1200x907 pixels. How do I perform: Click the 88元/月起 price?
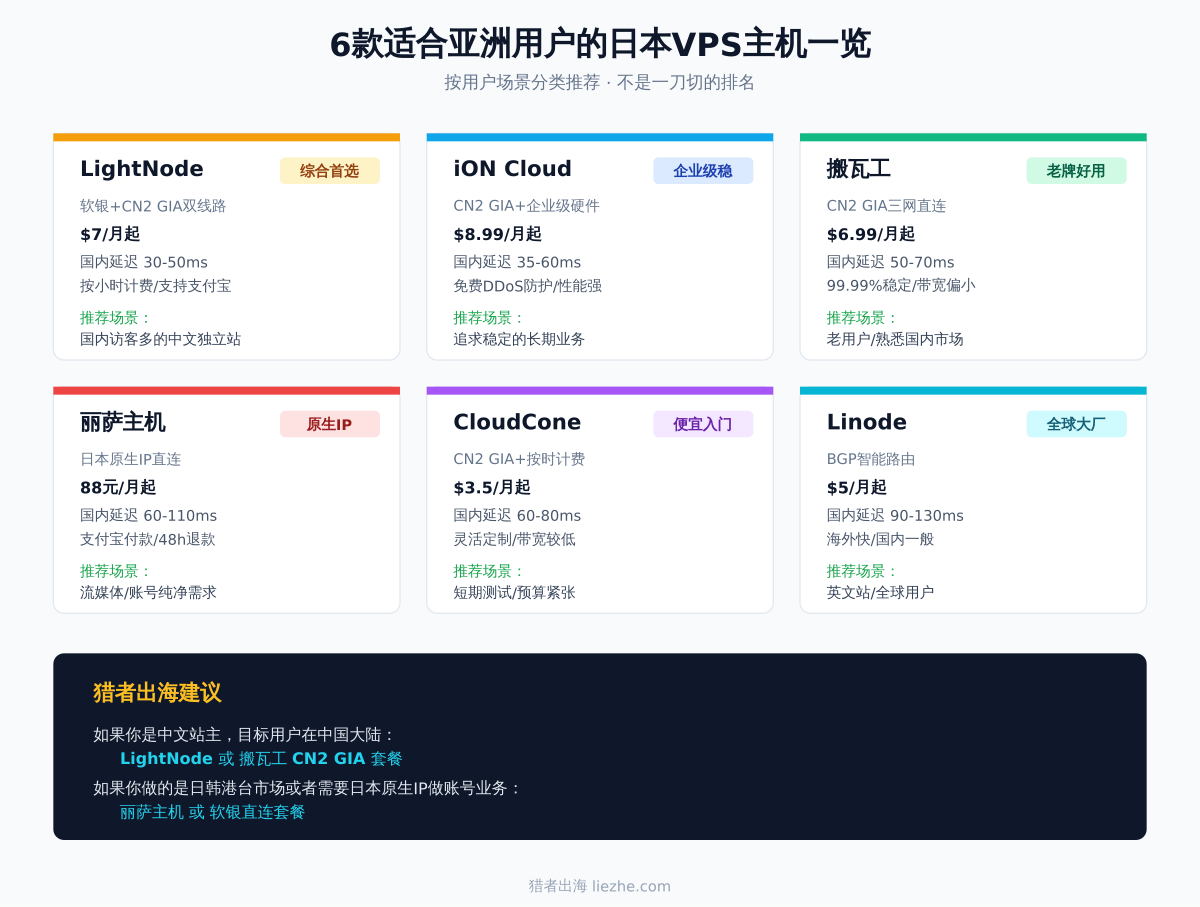[118, 487]
